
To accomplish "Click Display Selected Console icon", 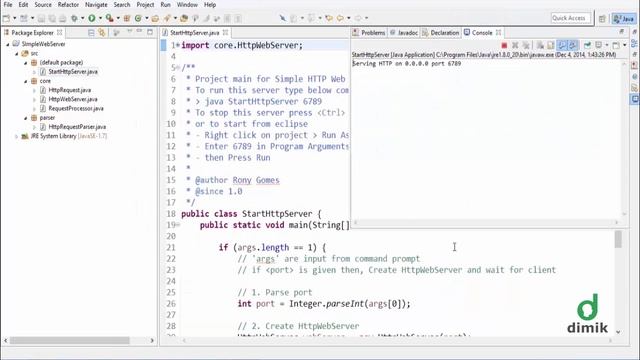I will (x=598, y=45).
